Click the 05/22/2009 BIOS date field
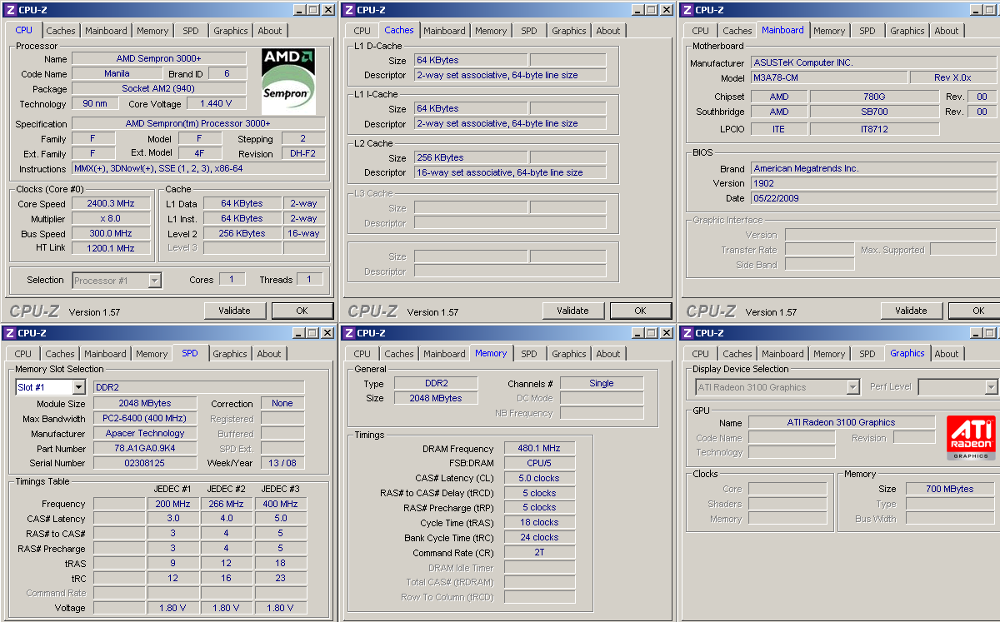Screen dimensions: 1000x622 coord(874,198)
